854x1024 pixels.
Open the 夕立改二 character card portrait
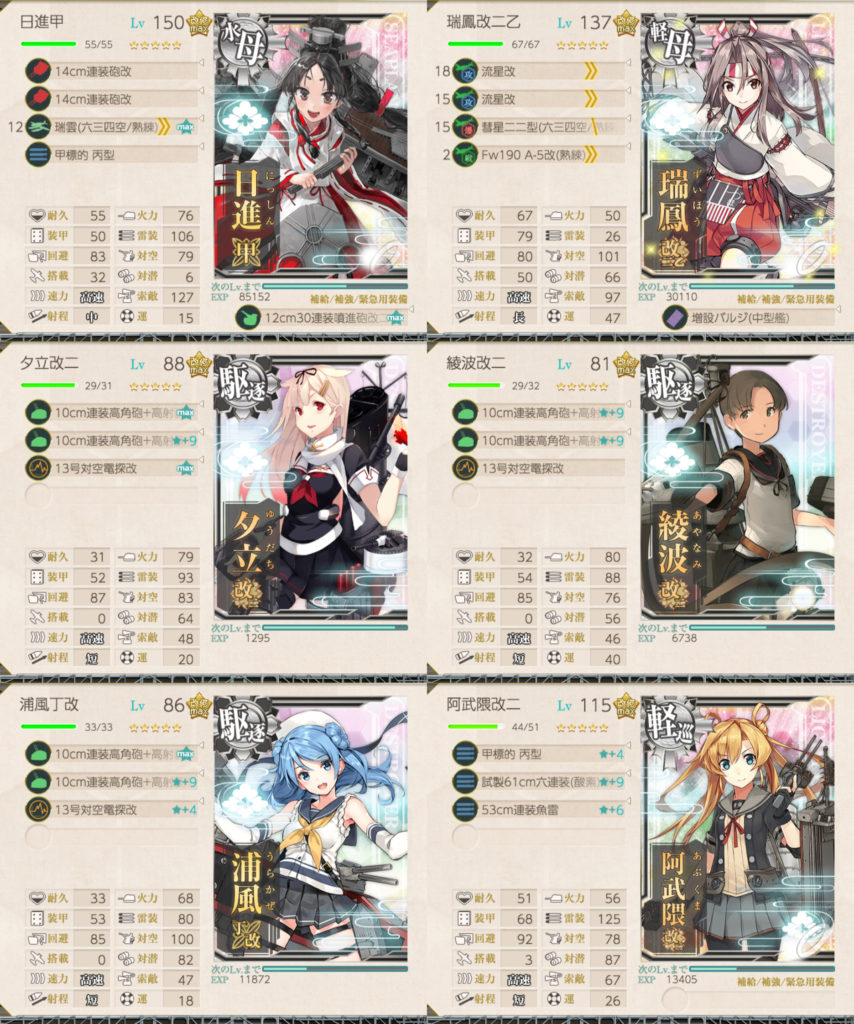311,487
